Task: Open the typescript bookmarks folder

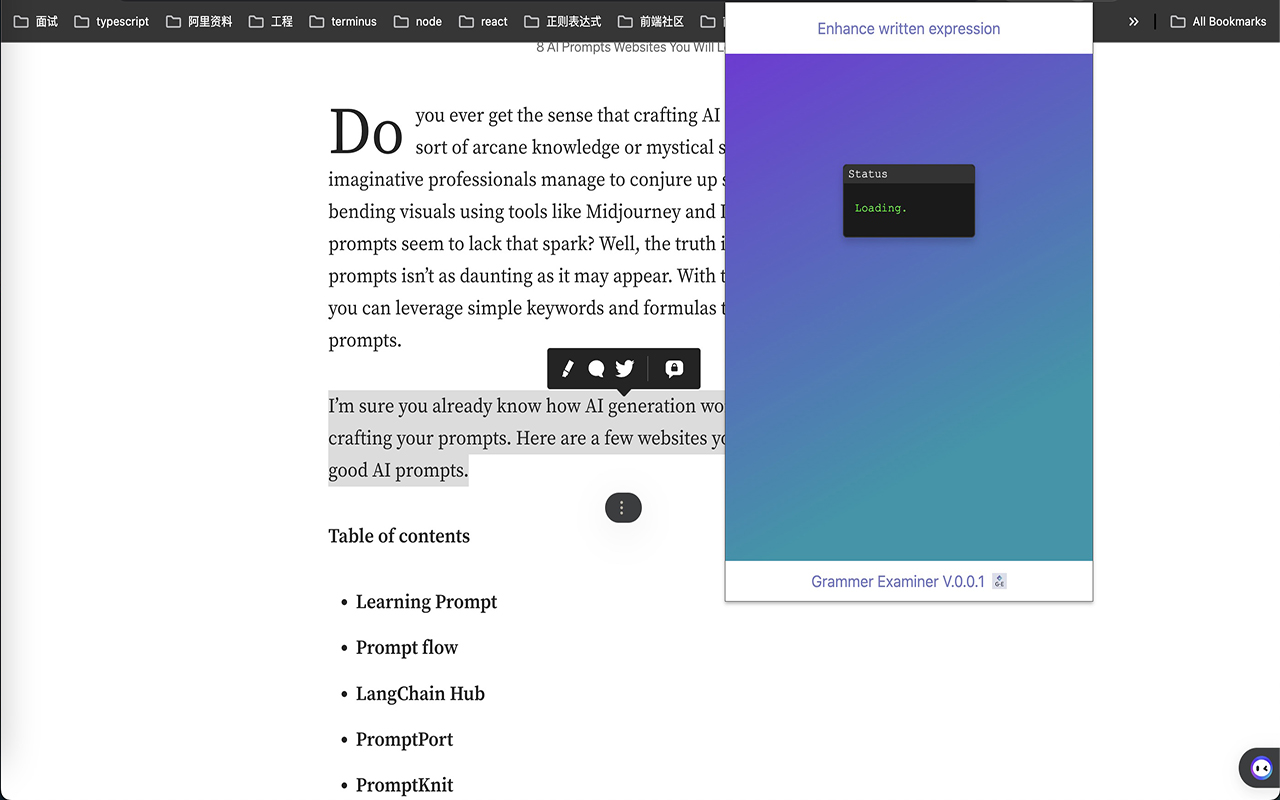Action: click(111, 20)
